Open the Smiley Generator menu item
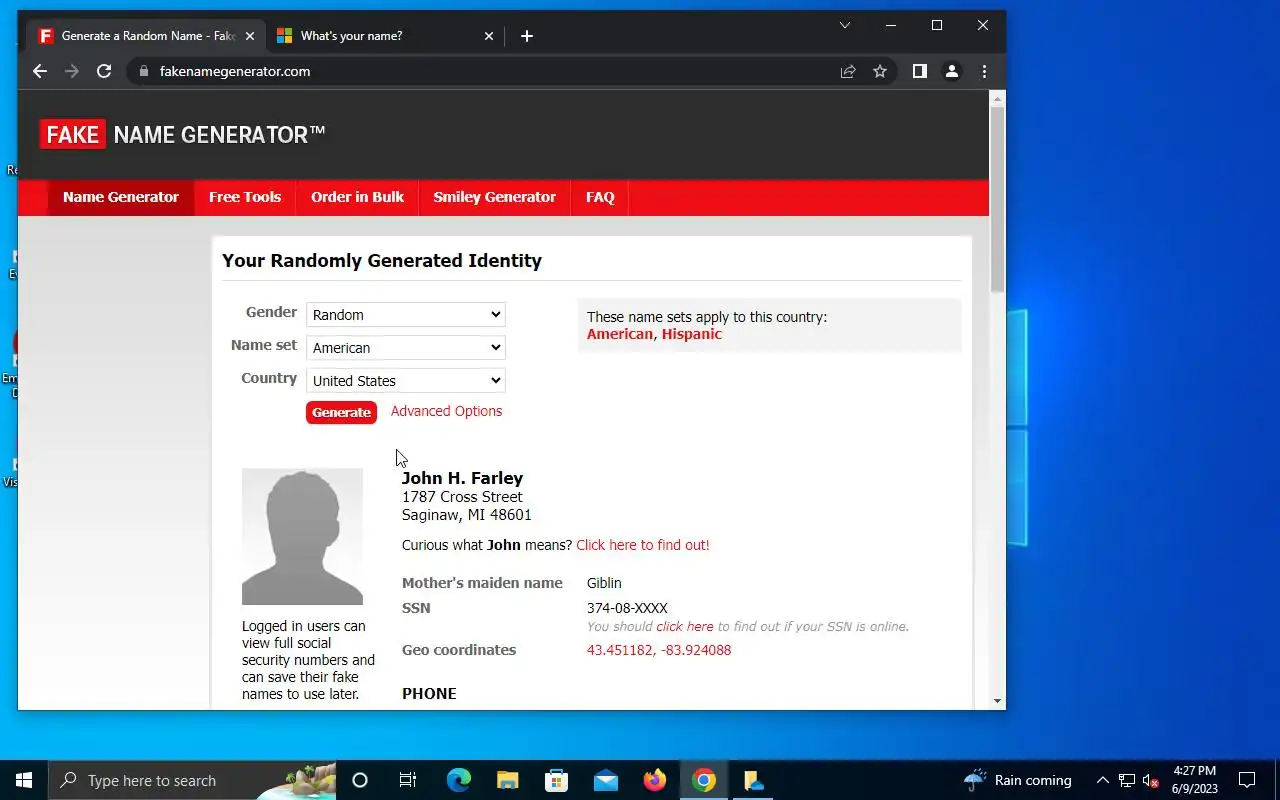 (494, 197)
